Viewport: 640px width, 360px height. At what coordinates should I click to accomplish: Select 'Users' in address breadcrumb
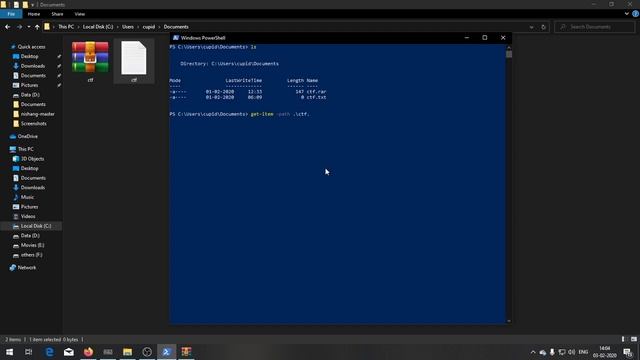pyautogui.click(x=128, y=27)
